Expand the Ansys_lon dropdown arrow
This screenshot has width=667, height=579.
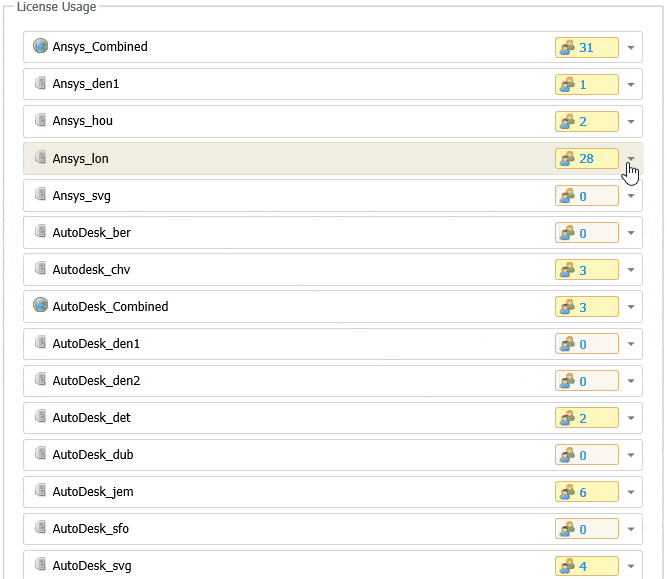coord(631,159)
